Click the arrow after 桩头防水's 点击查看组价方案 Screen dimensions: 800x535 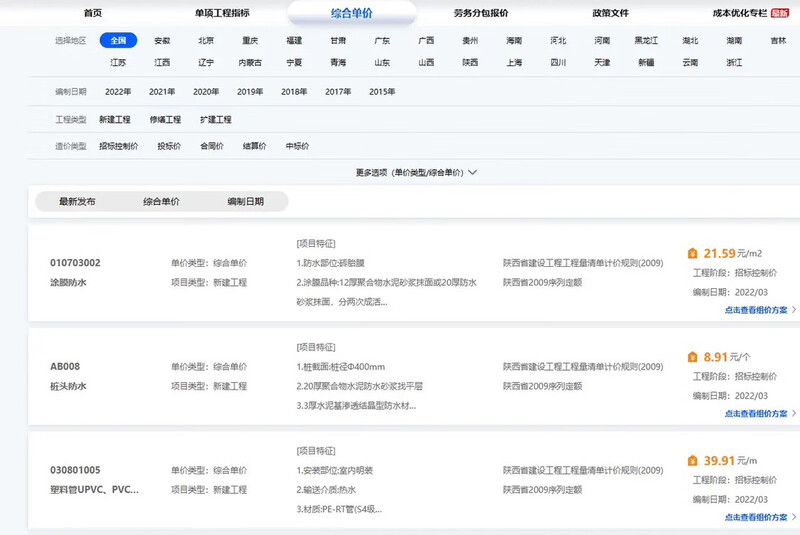click(794, 413)
